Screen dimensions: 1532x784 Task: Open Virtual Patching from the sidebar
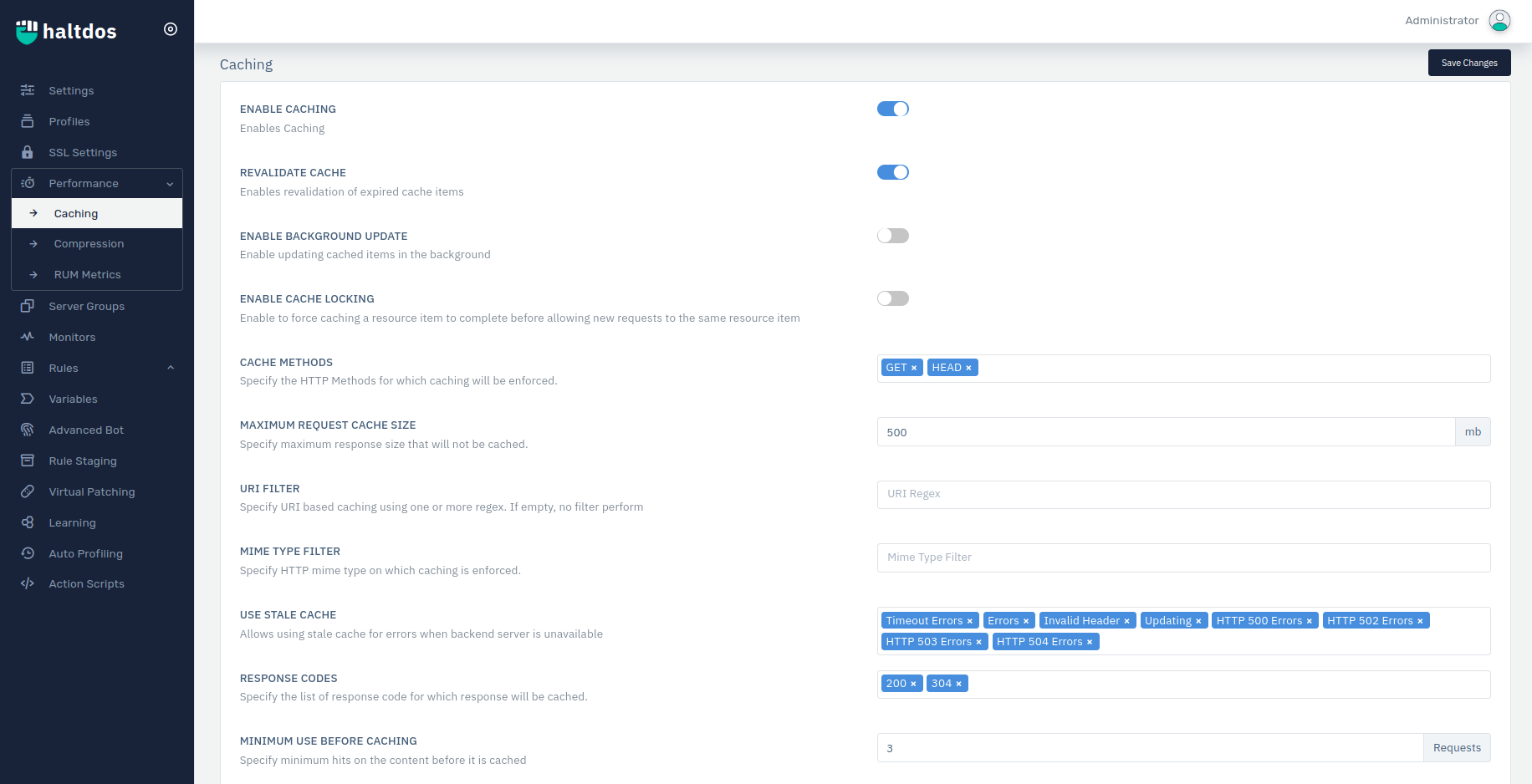pyautogui.click(x=91, y=491)
